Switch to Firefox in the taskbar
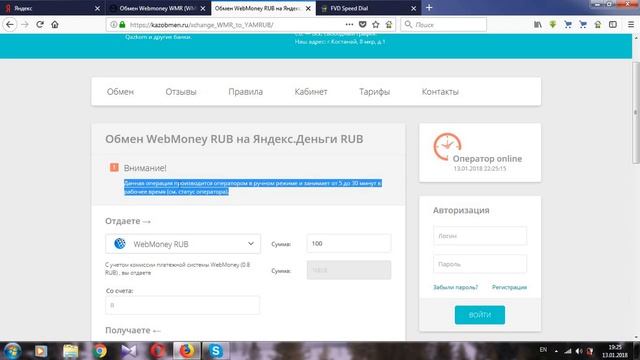This screenshot has width=640, height=360. click(187, 351)
